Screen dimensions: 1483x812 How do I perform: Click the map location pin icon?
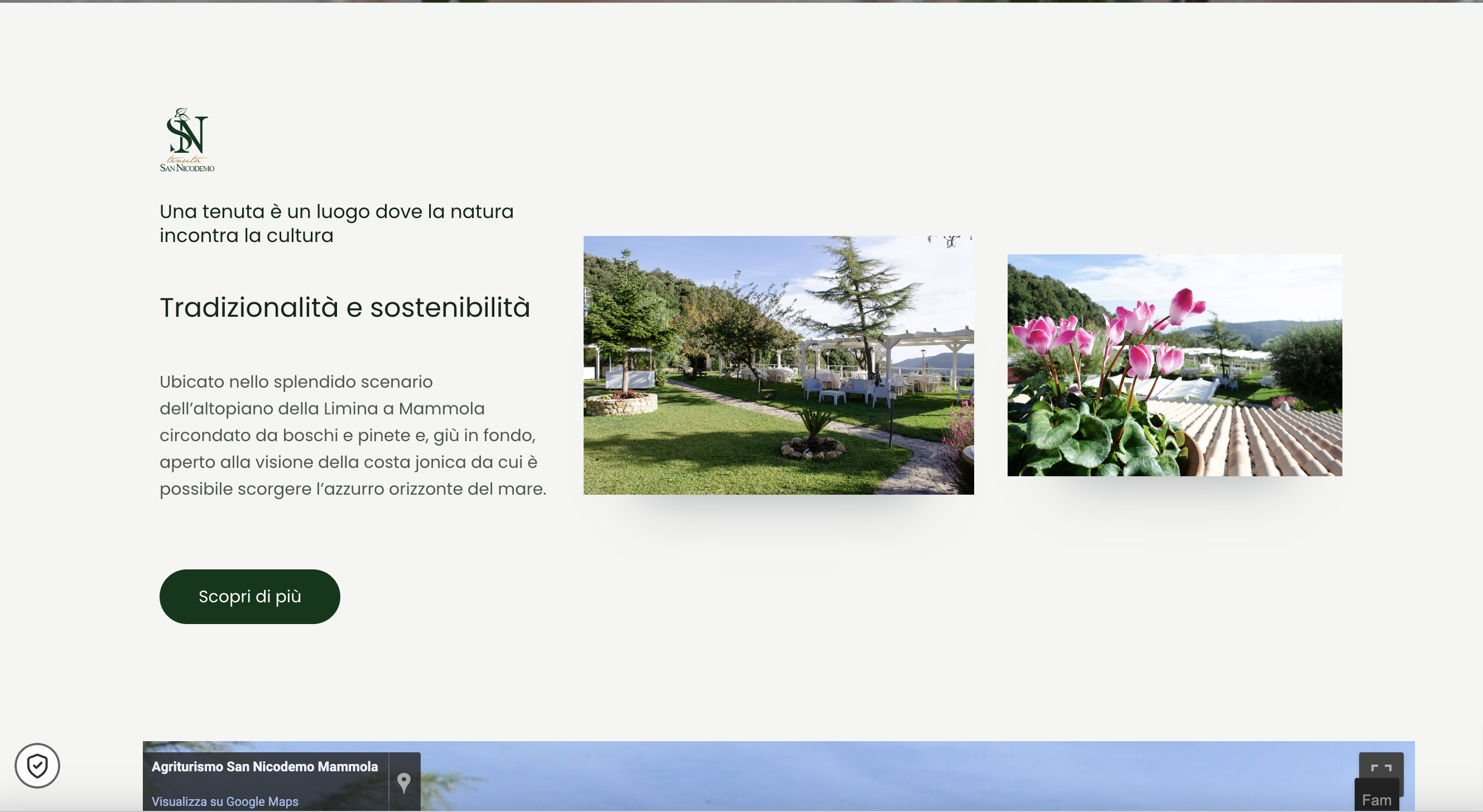coord(404,782)
